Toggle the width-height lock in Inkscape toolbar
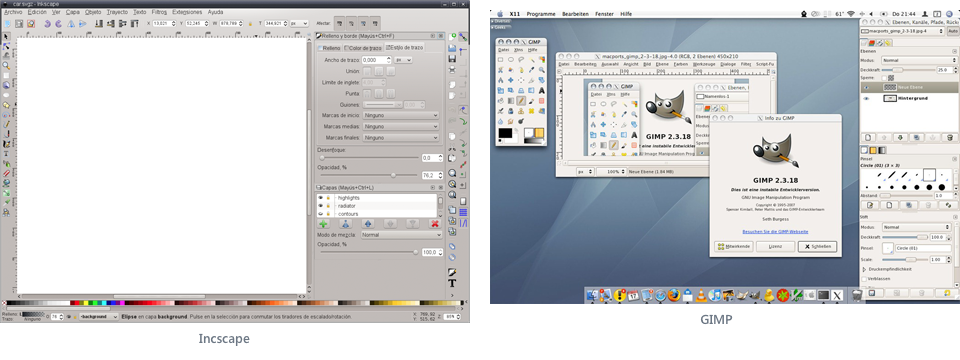This screenshot has height=360, width=960. tap(250, 23)
